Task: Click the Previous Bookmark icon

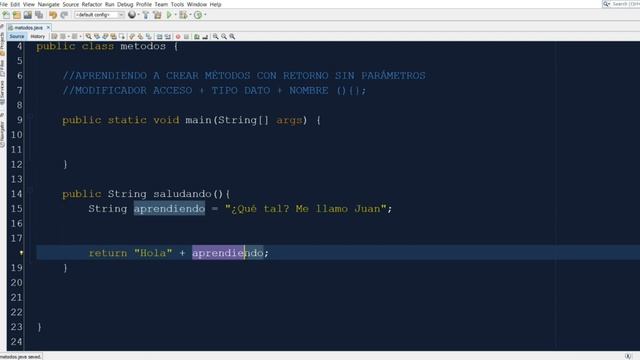Action: [x=131, y=37]
